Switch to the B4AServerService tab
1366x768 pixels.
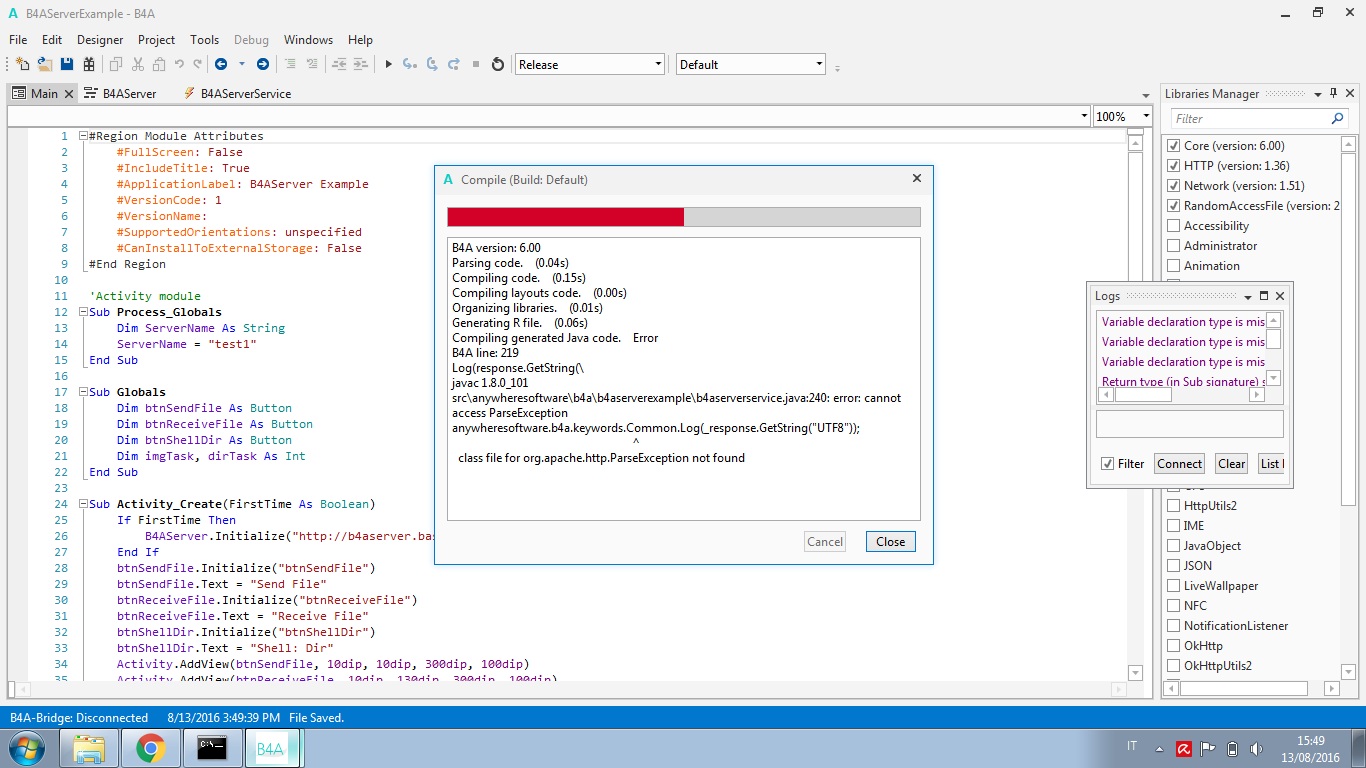(238, 94)
